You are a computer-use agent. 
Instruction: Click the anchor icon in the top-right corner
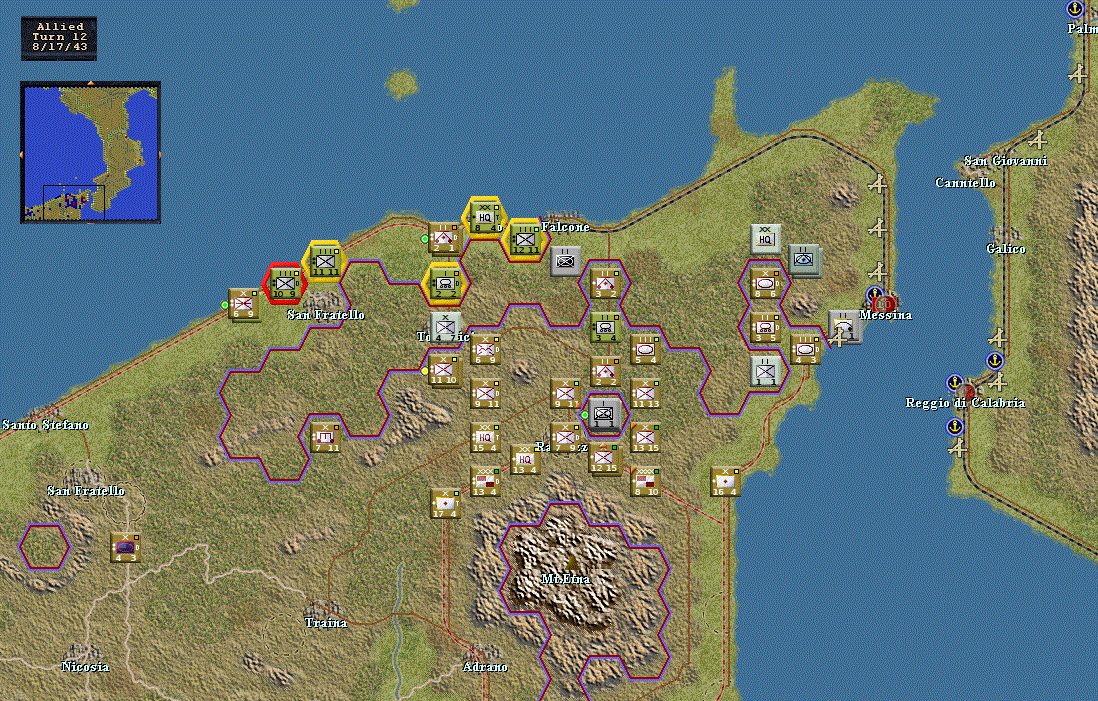coord(1074,10)
